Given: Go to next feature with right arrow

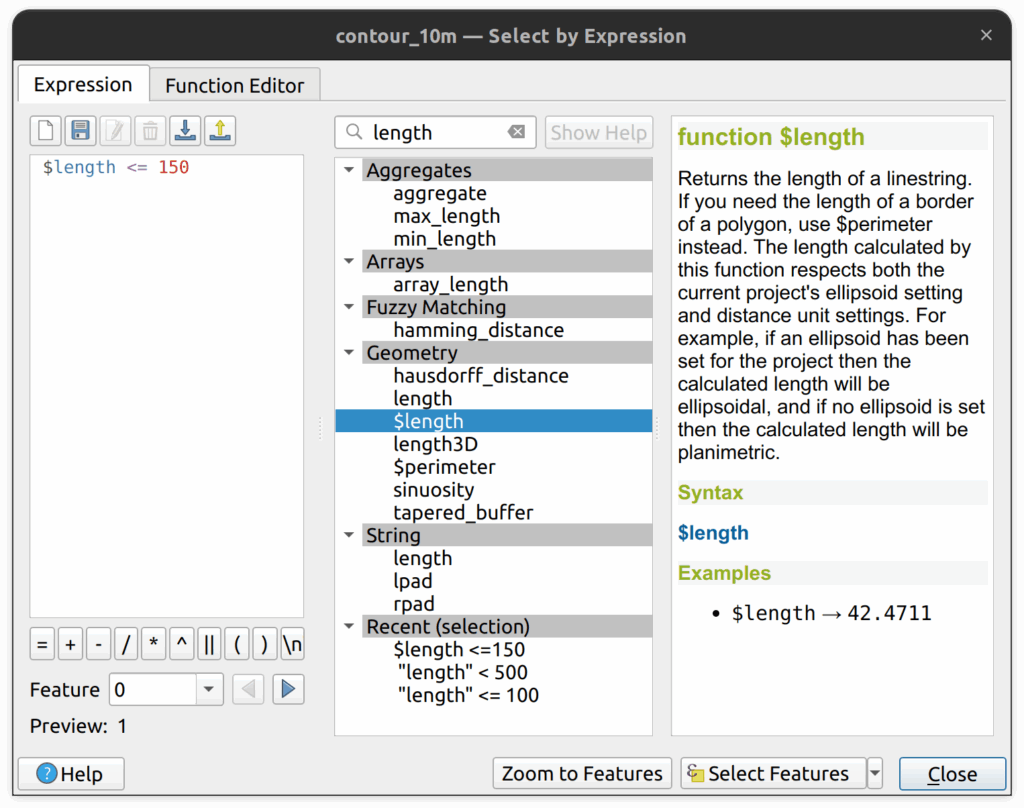Looking at the screenshot, I should click(288, 689).
